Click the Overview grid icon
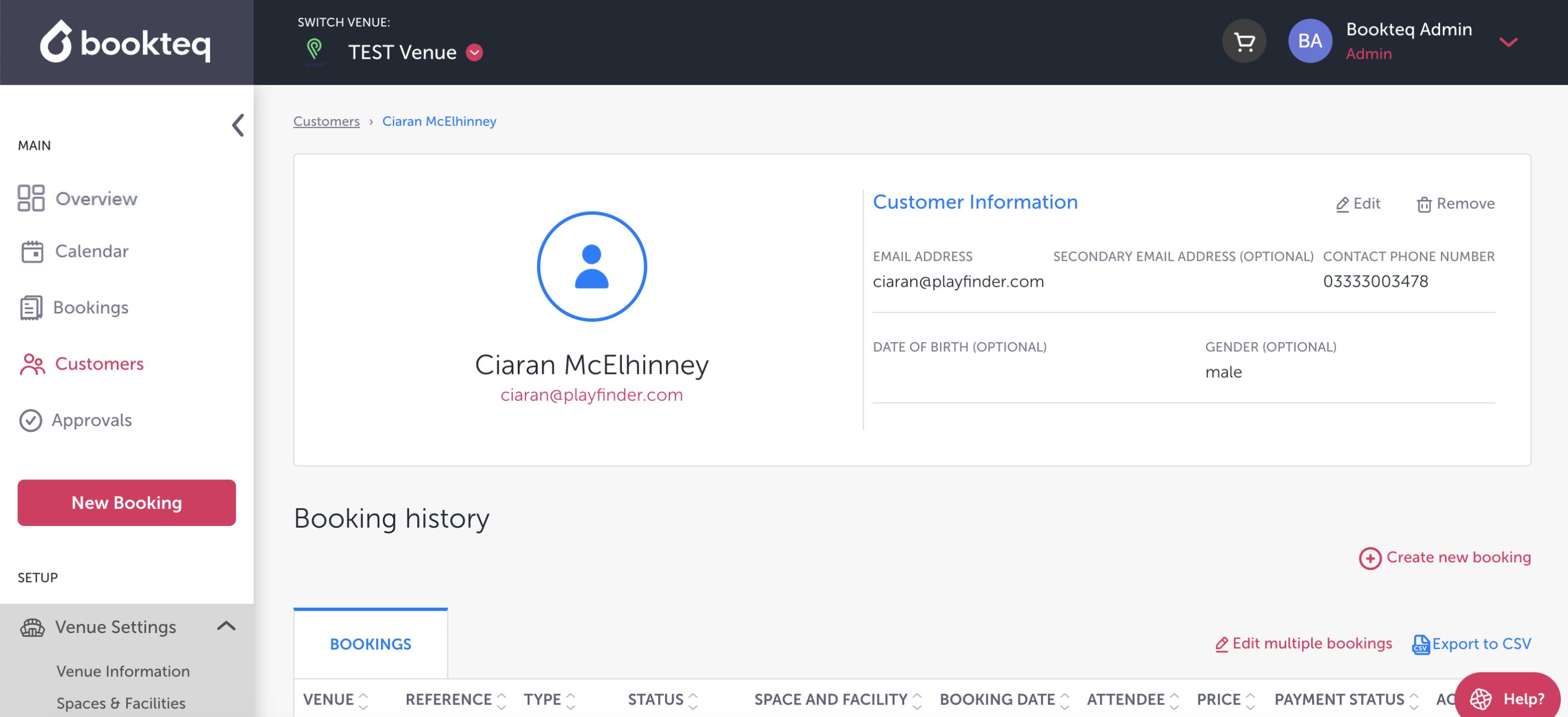The image size is (1568, 717). (x=31, y=198)
